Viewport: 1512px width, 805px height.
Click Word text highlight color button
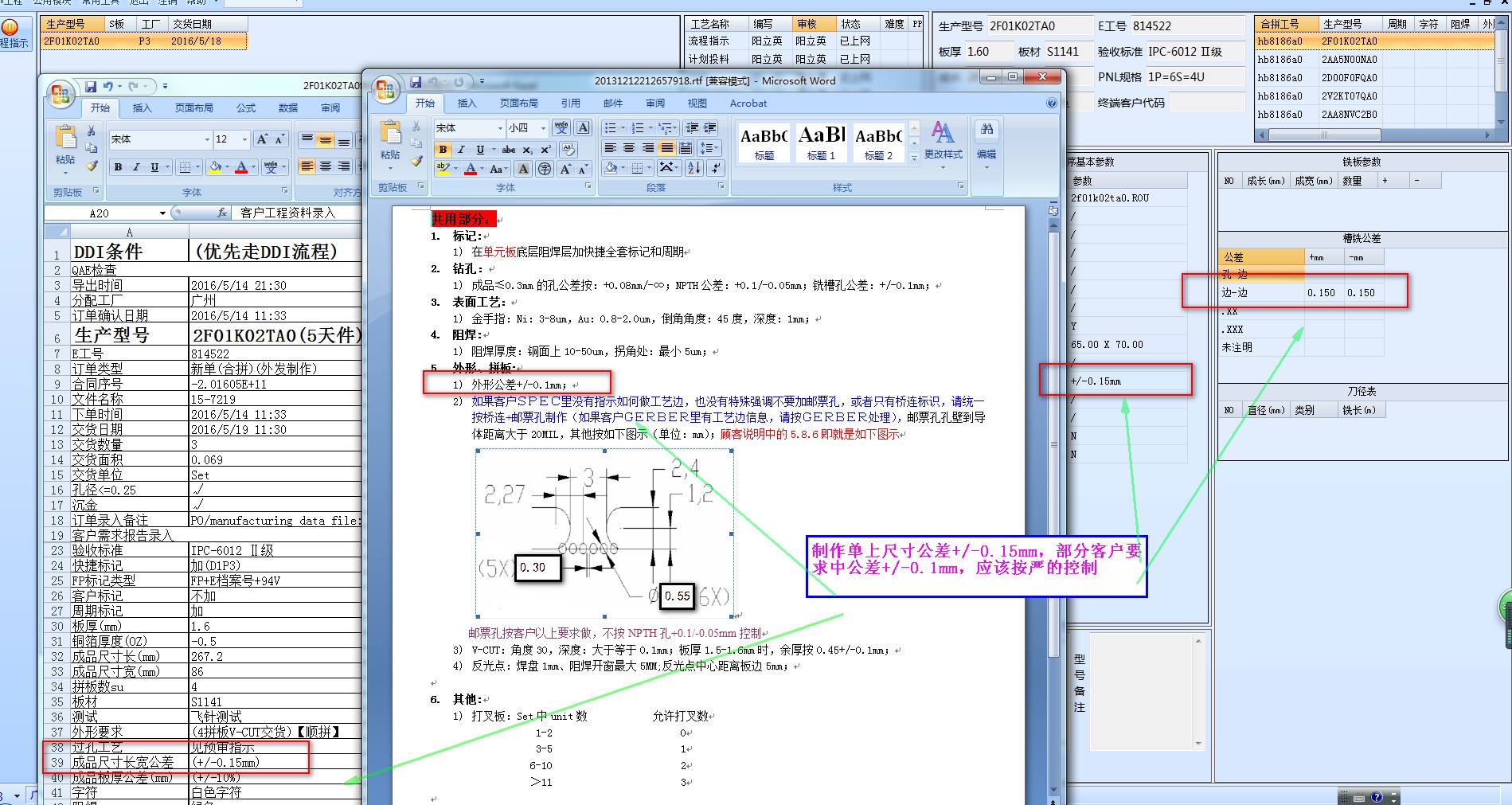[x=443, y=168]
